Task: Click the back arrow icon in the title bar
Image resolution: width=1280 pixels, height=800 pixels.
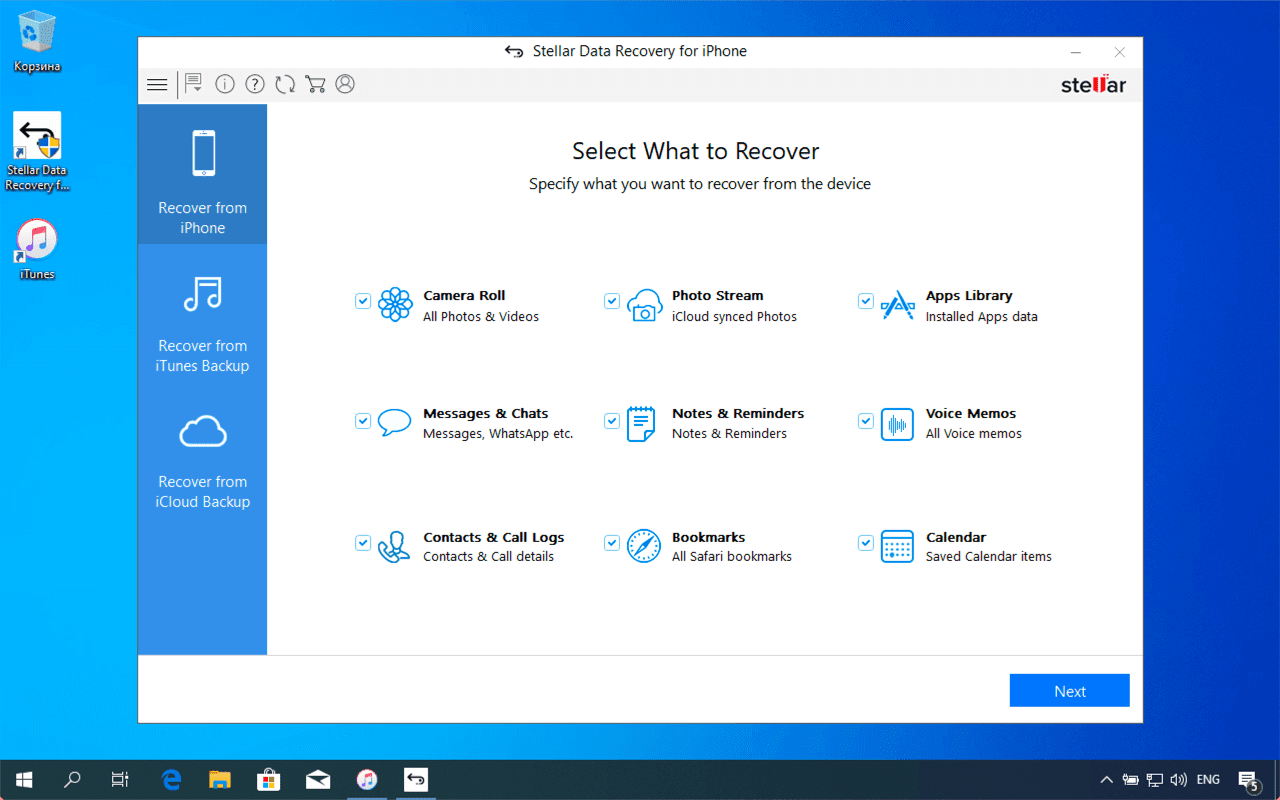Action: coord(514,51)
